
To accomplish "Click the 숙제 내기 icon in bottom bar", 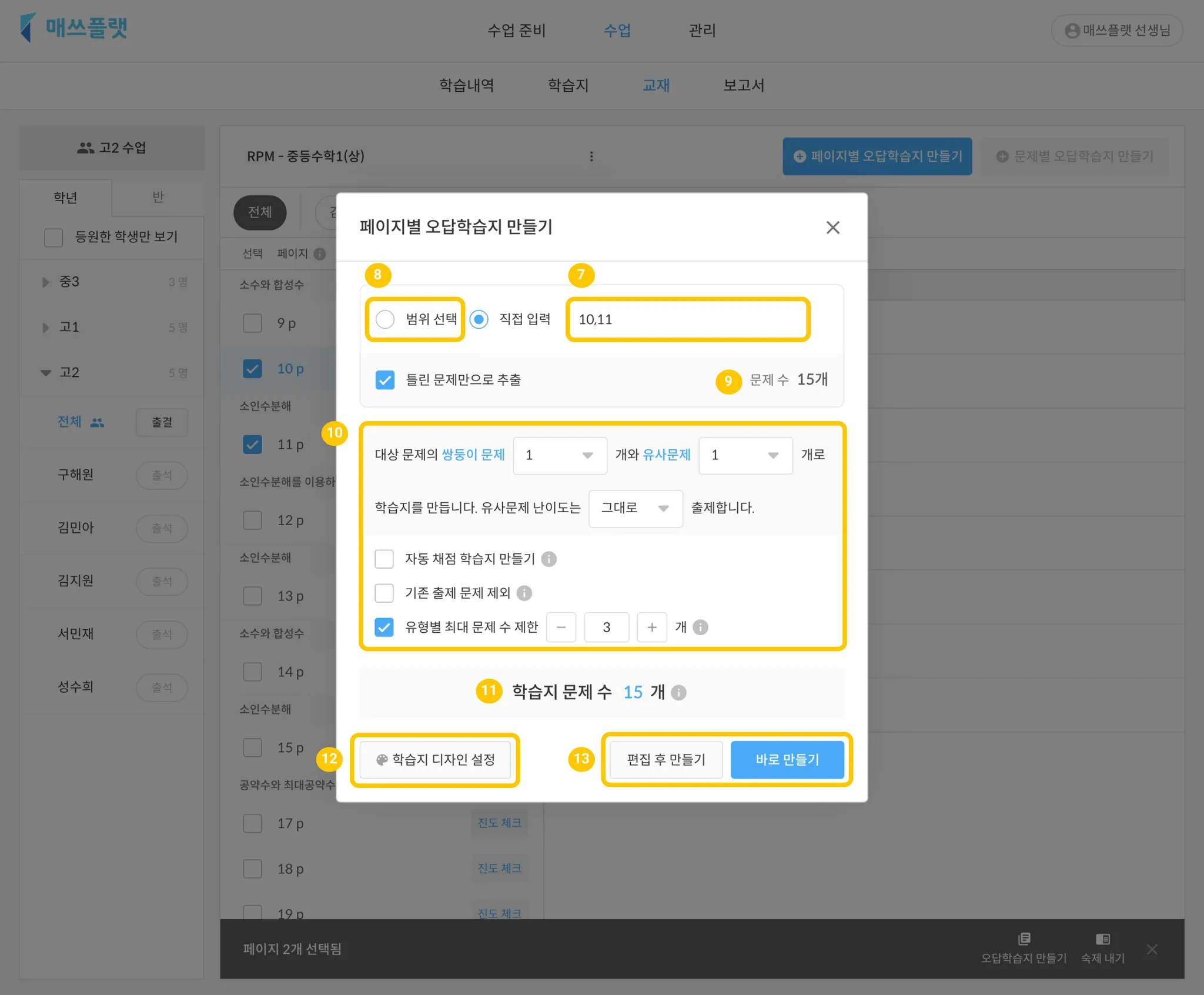I will pyautogui.click(x=1102, y=939).
